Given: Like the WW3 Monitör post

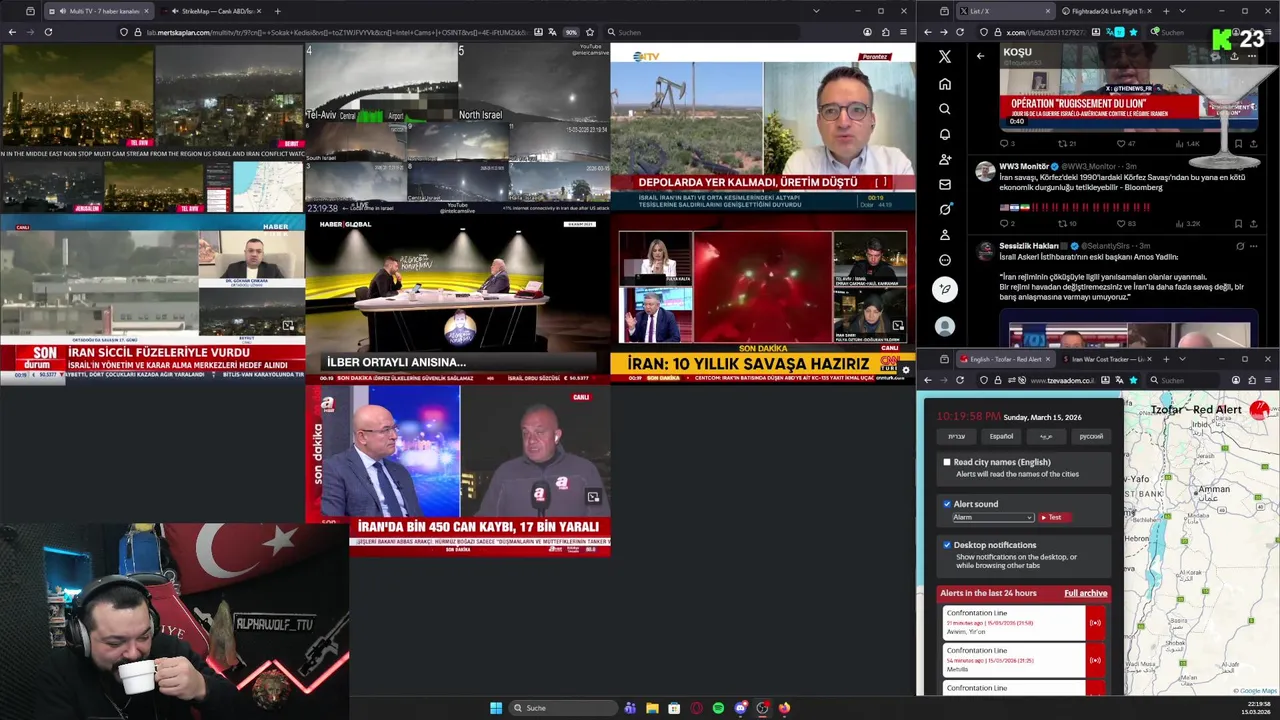Looking at the screenshot, I should click(x=1121, y=223).
